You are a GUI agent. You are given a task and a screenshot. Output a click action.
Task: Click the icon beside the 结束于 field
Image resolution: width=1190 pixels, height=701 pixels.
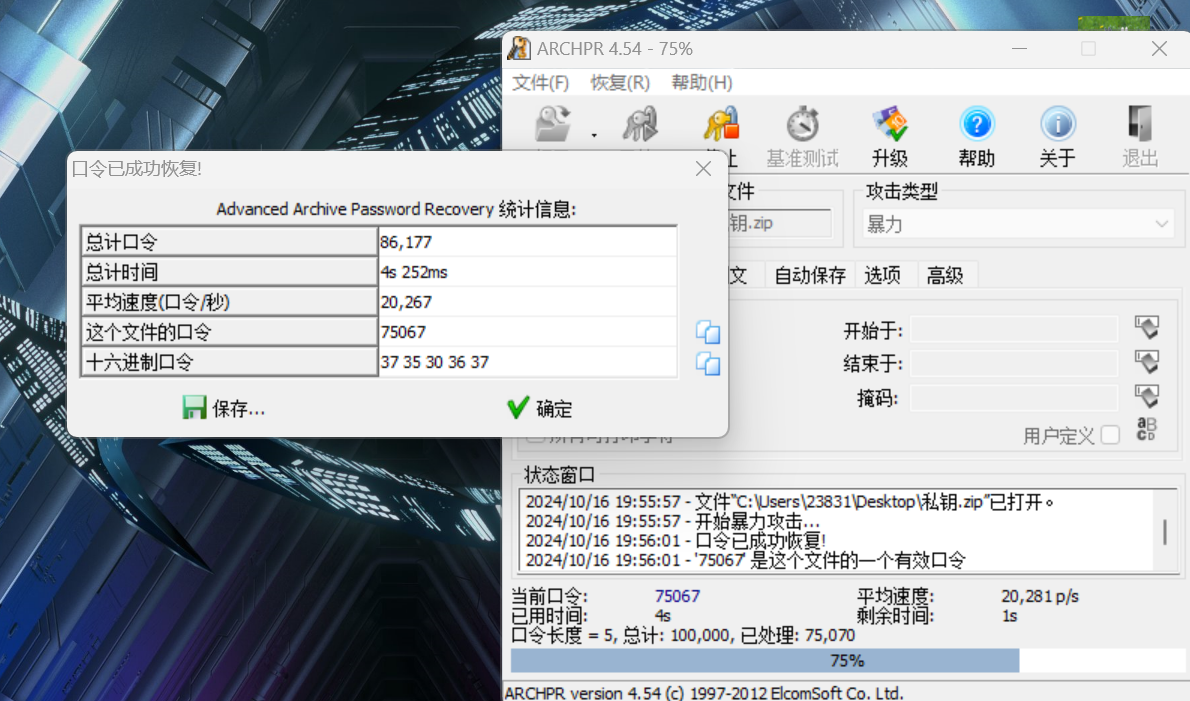pyautogui.click(x=1147, y=362)
